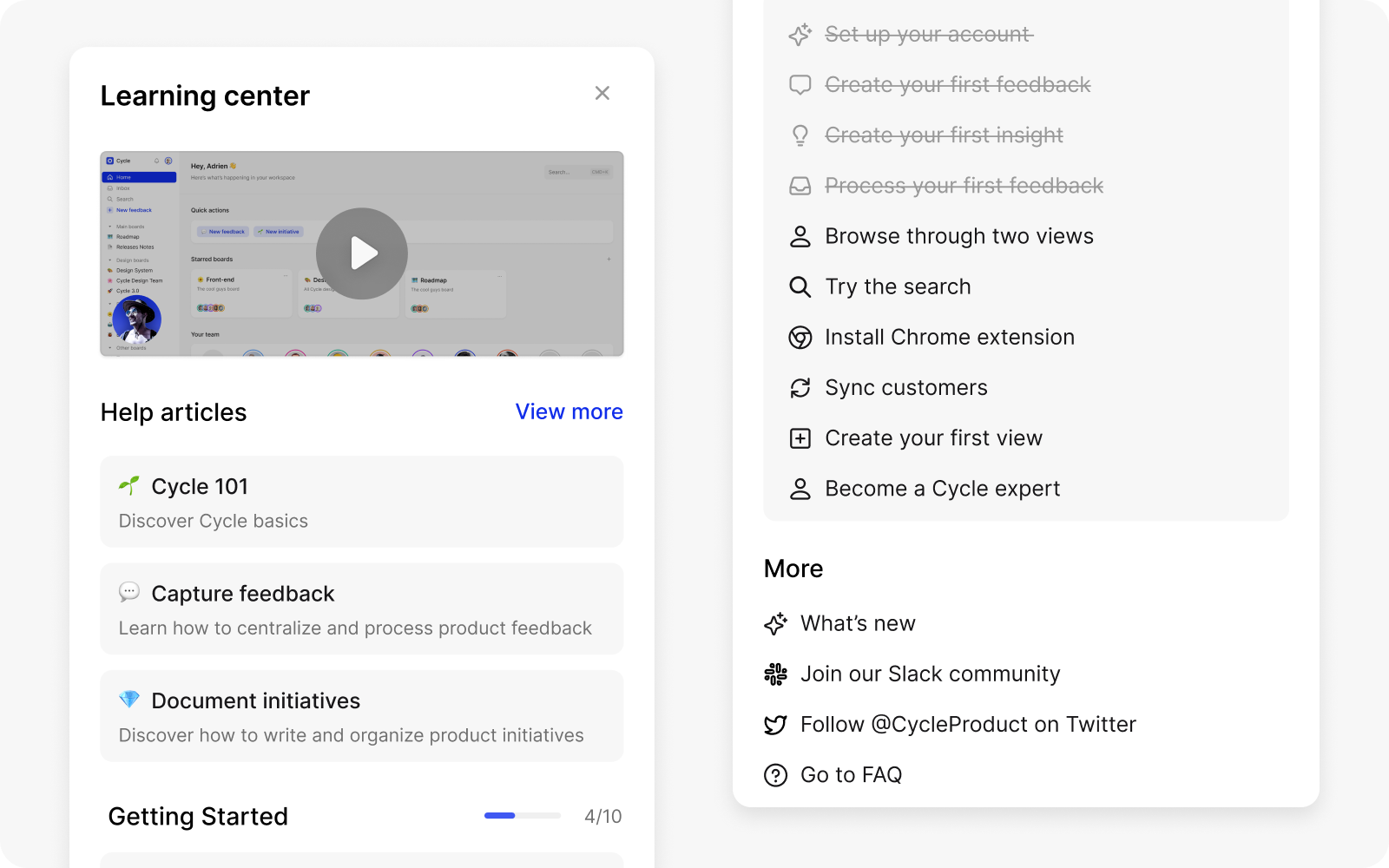The image size is (1389, 868).
Task: Select the Try the search step
Action: pos(898,286)
